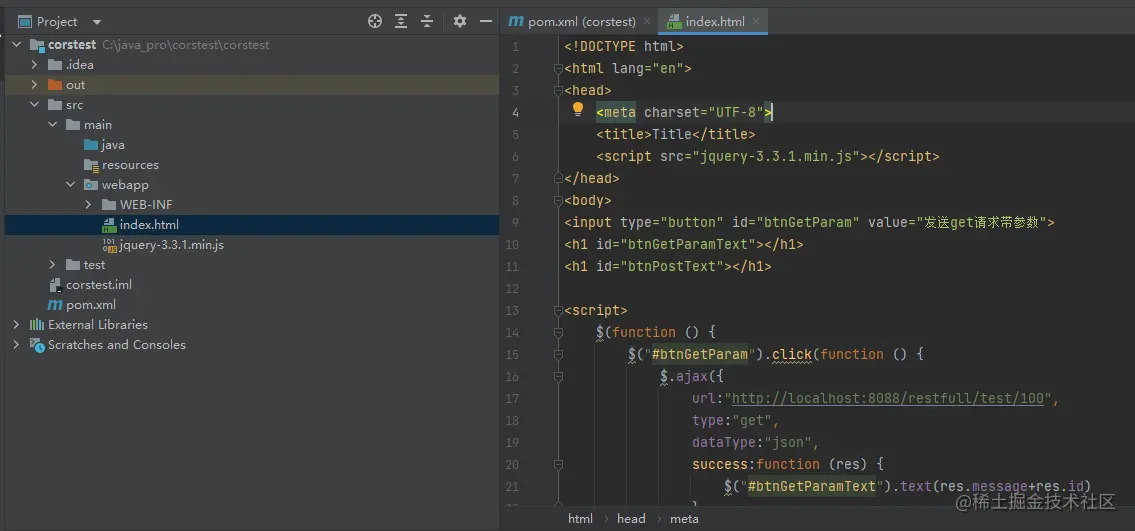
Task: Collapse the corstest project root node
Action: pos(16,45)
